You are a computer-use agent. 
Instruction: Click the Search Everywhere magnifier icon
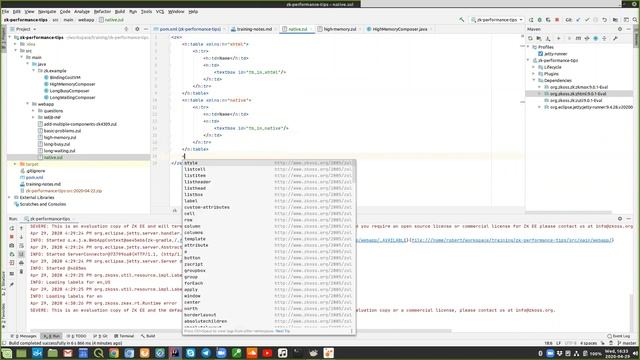pos(635,20)
